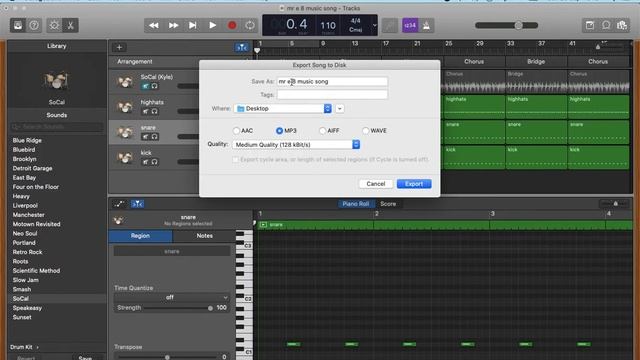Viewport: 640px width, 360px height.
Task: Open the Quality Medium Quality dropdown
Action: pos(296,144)
